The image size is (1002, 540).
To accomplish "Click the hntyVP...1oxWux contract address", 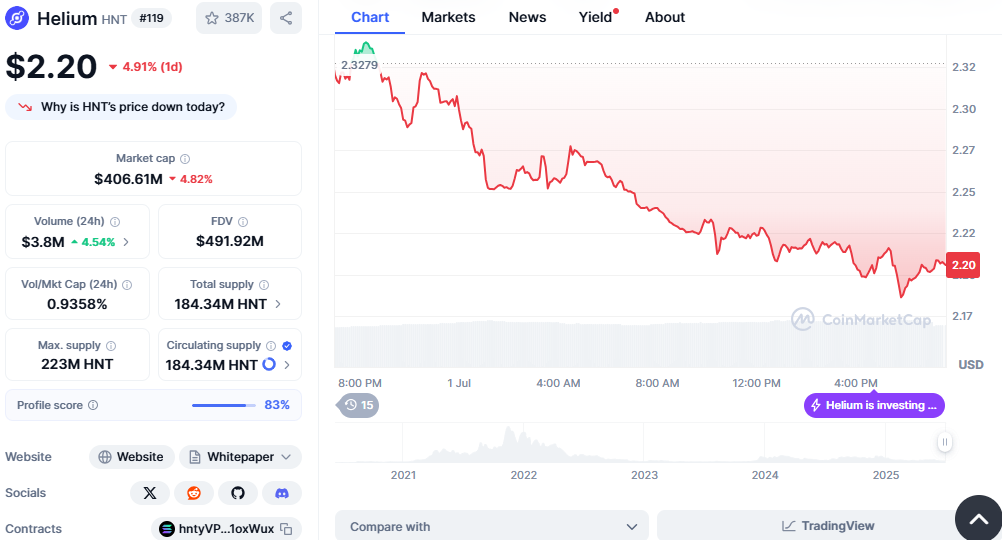I will (226, 529).
